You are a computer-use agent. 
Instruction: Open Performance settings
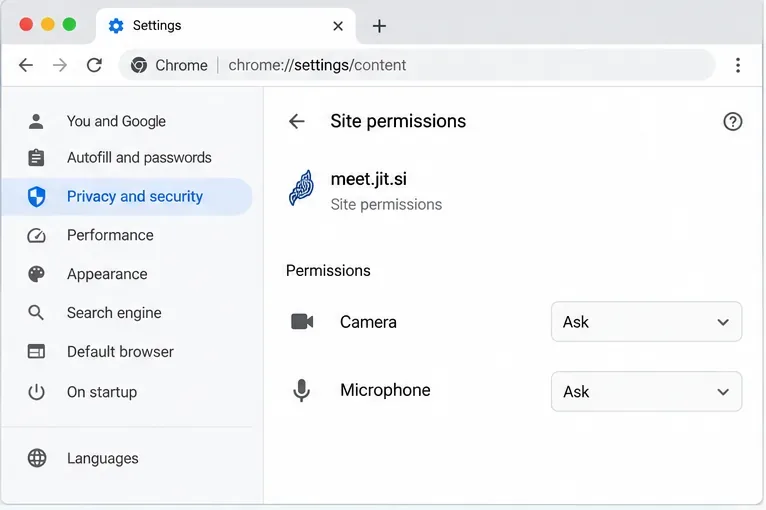coord(127,235)
